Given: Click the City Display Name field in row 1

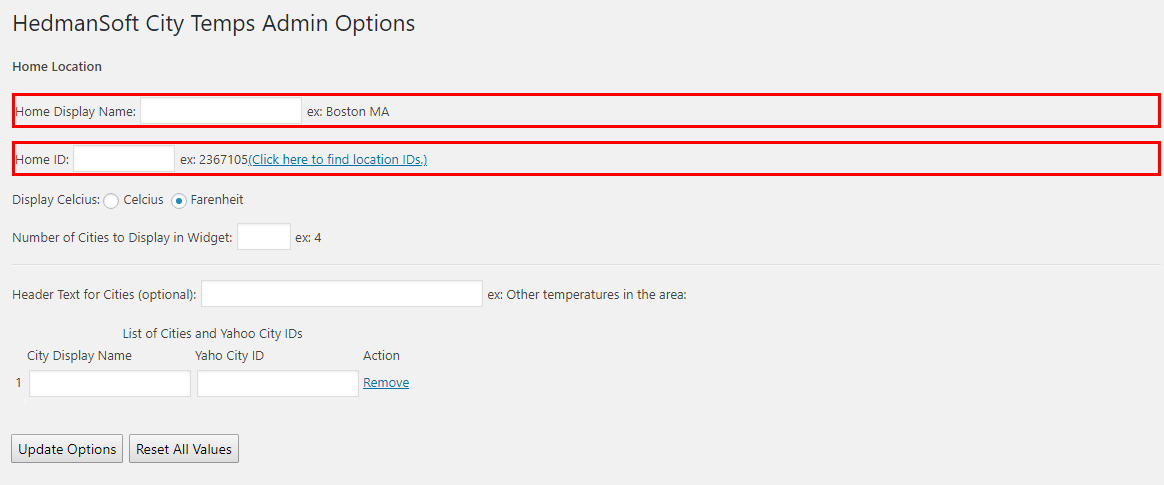Looking at the screenshot, I should [110, 383].
